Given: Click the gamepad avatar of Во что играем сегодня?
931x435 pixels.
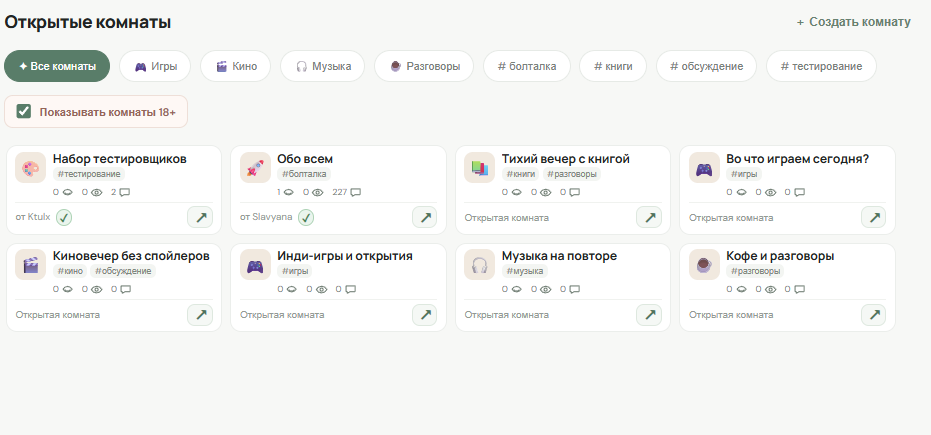Looking at the screenshot, I should [704, 168].
